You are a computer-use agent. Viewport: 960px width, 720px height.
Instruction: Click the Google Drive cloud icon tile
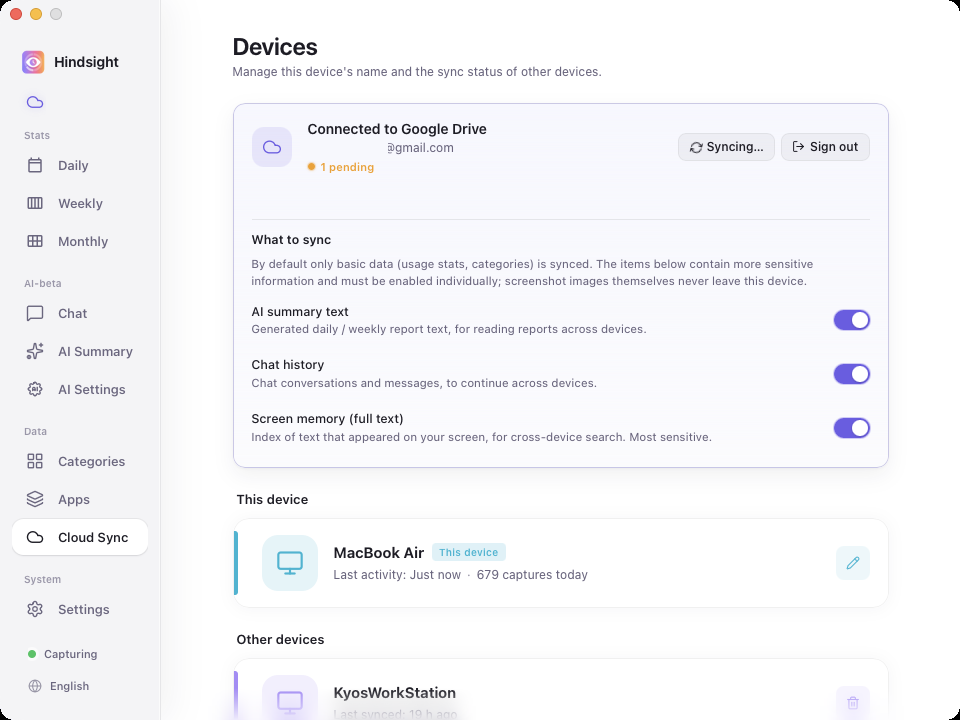[x=272, y=147]
